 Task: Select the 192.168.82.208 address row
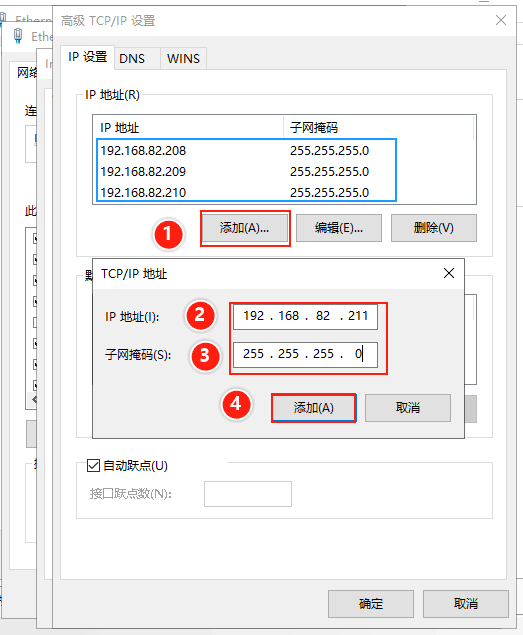pos(246,151)
